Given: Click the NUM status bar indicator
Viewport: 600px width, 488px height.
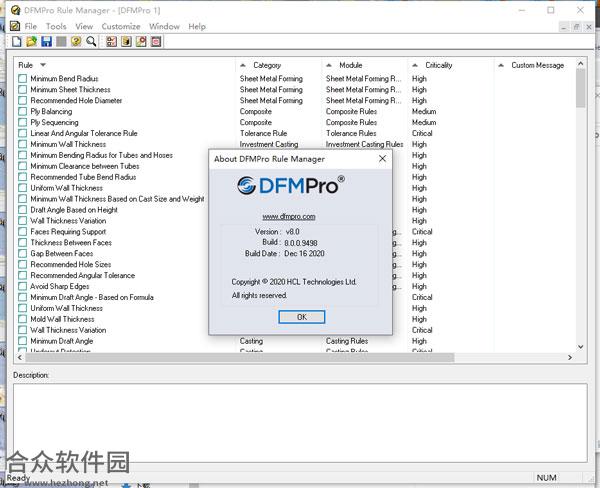Looking at the screenshot, I should tap(546, 478).
